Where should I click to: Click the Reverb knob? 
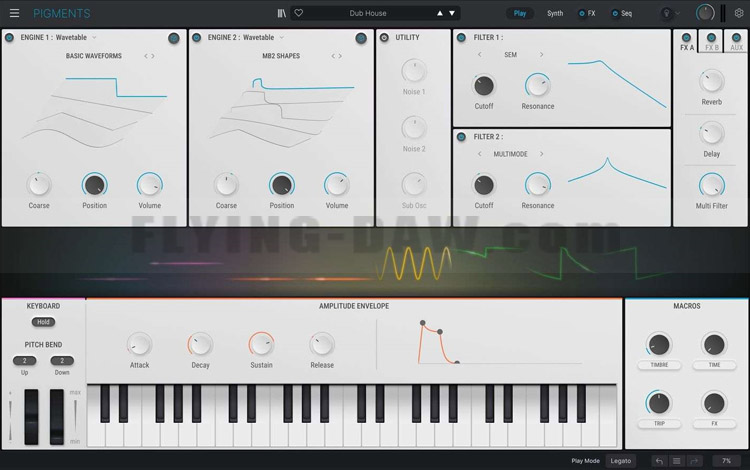coord(711,81)
